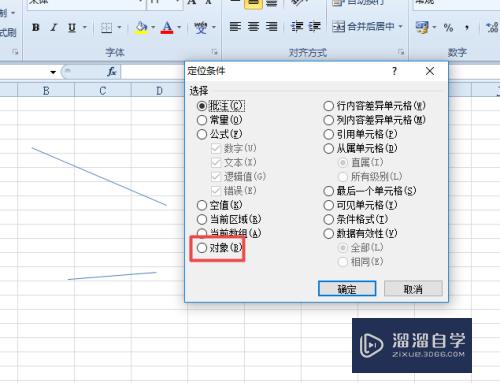Select the short lower line shape

tap(112, 276)
